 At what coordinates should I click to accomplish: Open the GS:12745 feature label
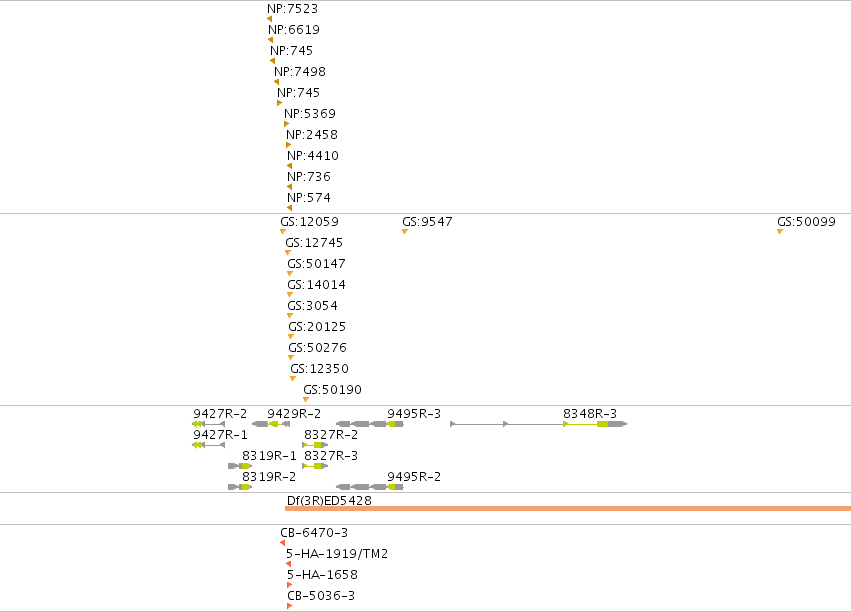[x=314, y=243]
